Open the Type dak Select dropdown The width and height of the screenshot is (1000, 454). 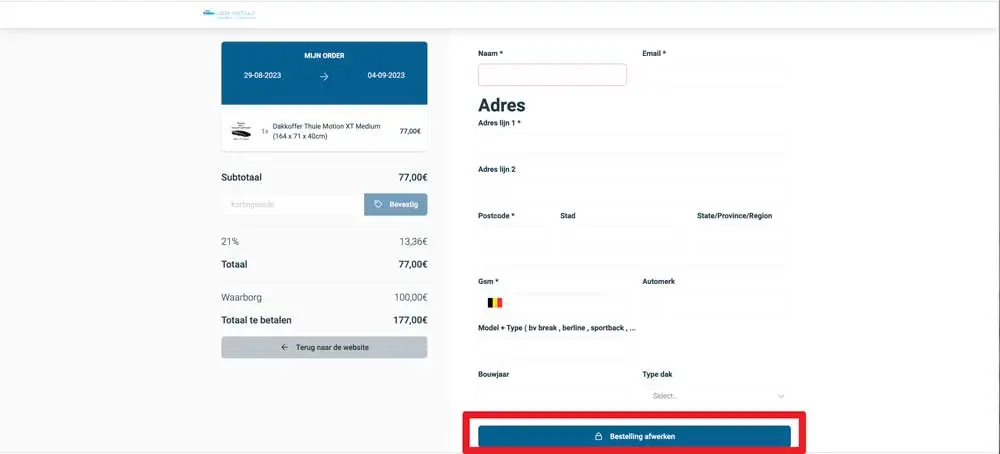click(717, 396)
